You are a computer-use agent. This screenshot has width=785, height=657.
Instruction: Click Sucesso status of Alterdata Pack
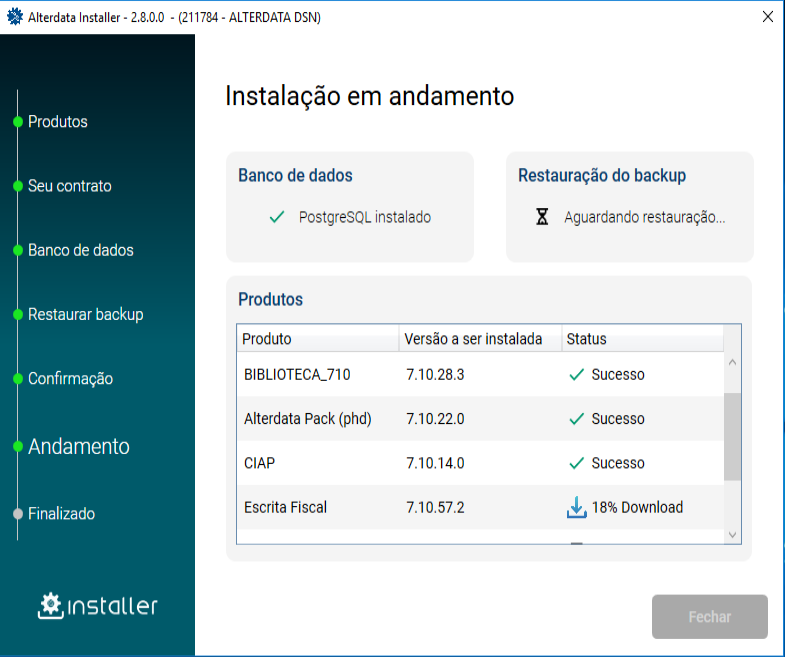[x=618, y=419]
